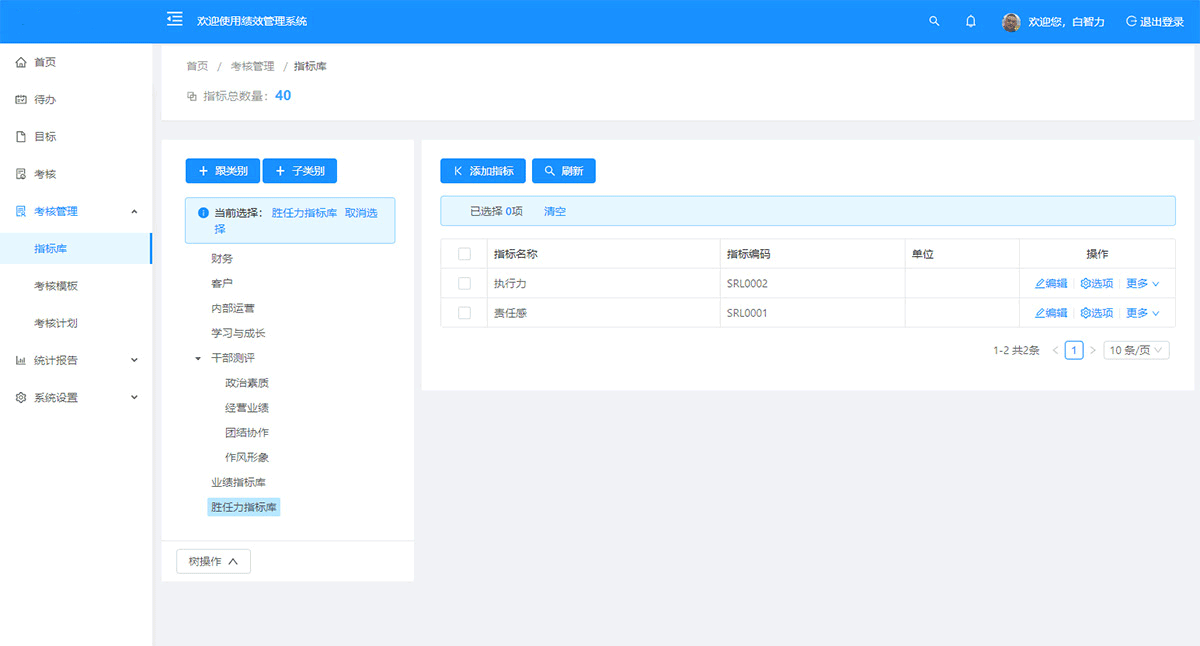Screen dimensions: 1200x646
Task: Open the 10 条/页 page size dropdown
Action: [1136, 350]
